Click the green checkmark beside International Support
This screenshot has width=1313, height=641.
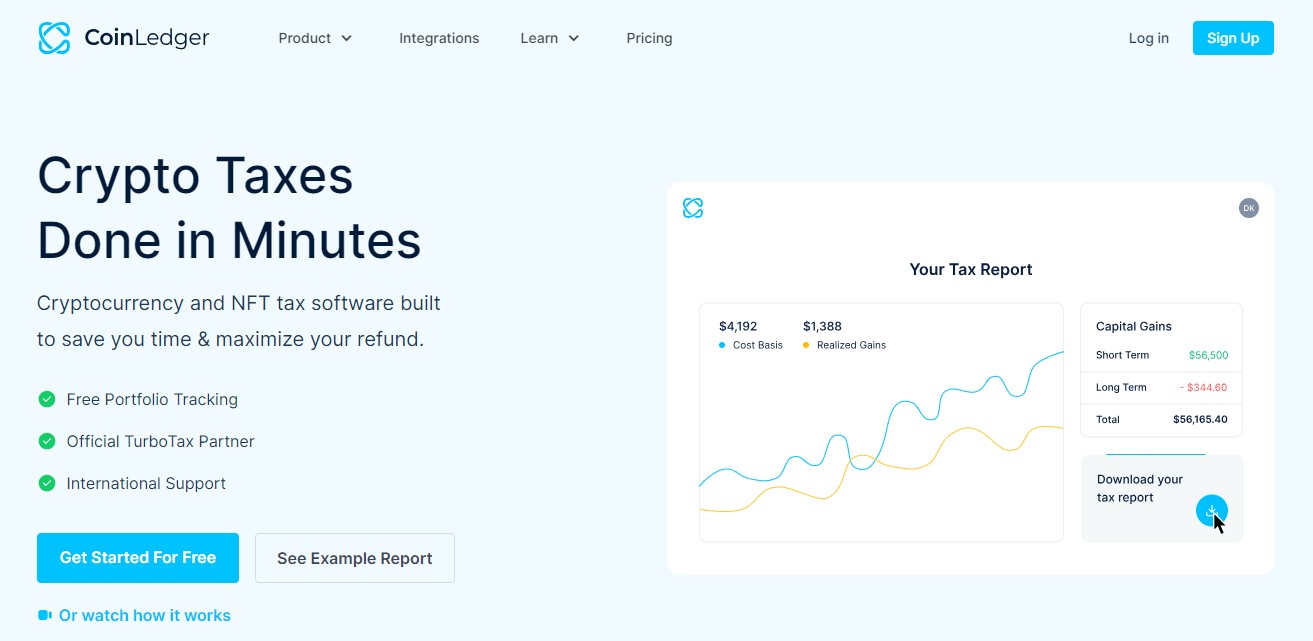click(46, 483)
